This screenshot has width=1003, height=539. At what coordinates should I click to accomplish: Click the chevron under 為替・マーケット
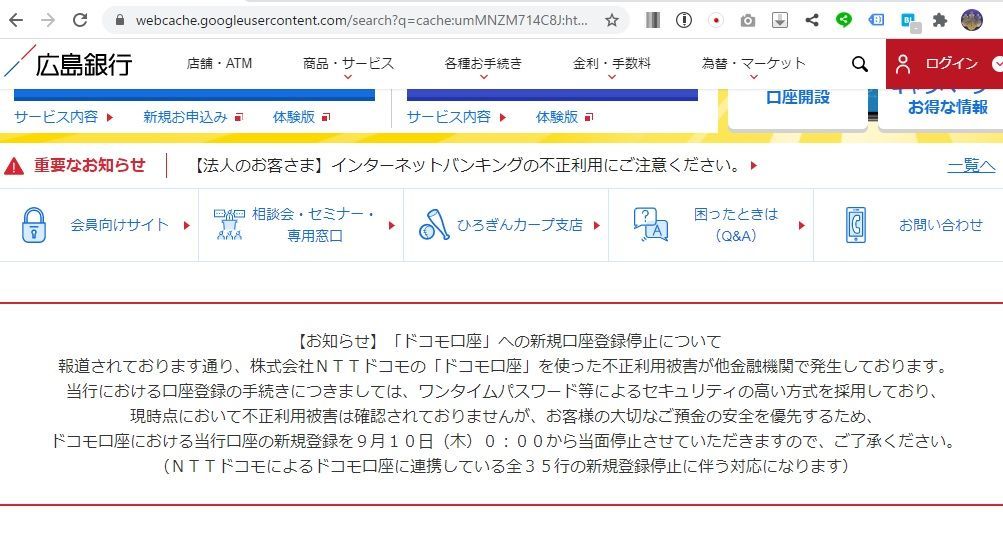[x=754, y=77]
